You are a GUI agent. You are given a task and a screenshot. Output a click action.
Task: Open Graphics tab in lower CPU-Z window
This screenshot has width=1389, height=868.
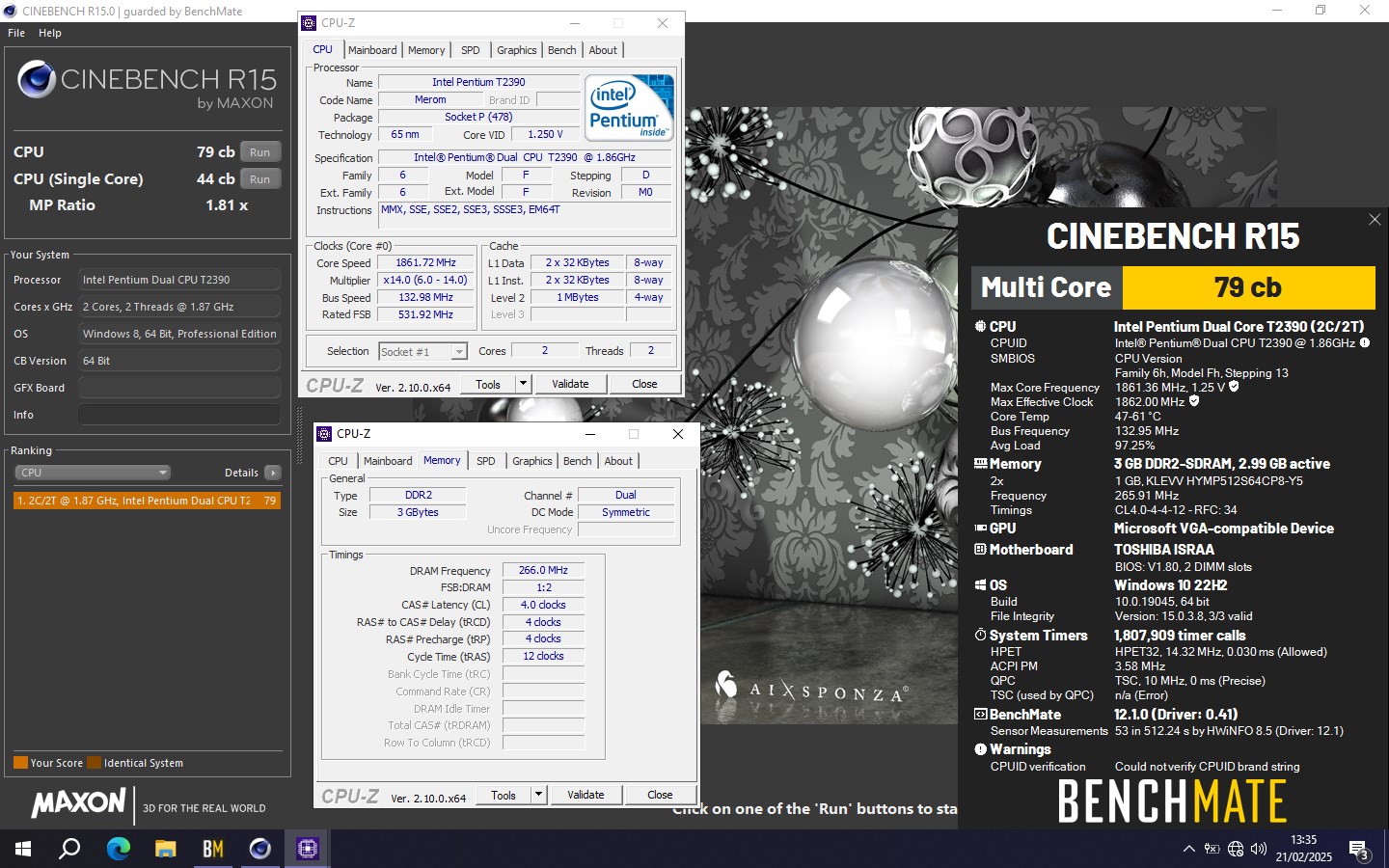tap(532, 461)
